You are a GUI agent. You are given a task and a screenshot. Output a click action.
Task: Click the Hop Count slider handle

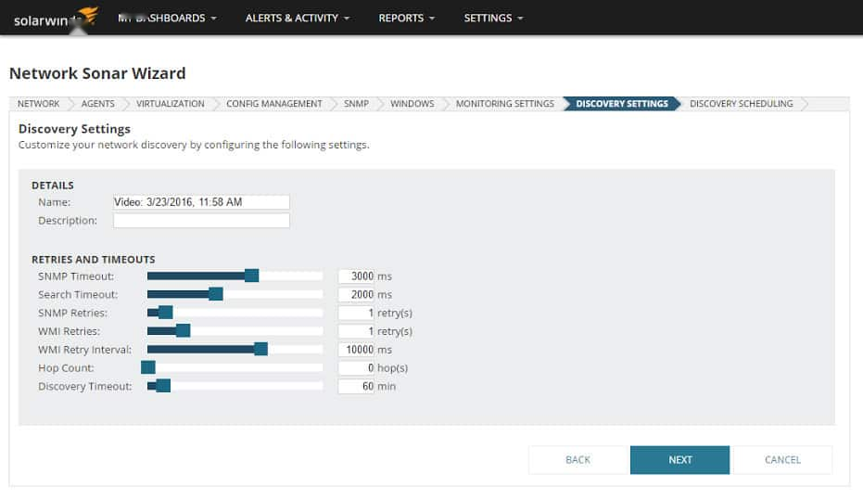[x=148, y=367]
